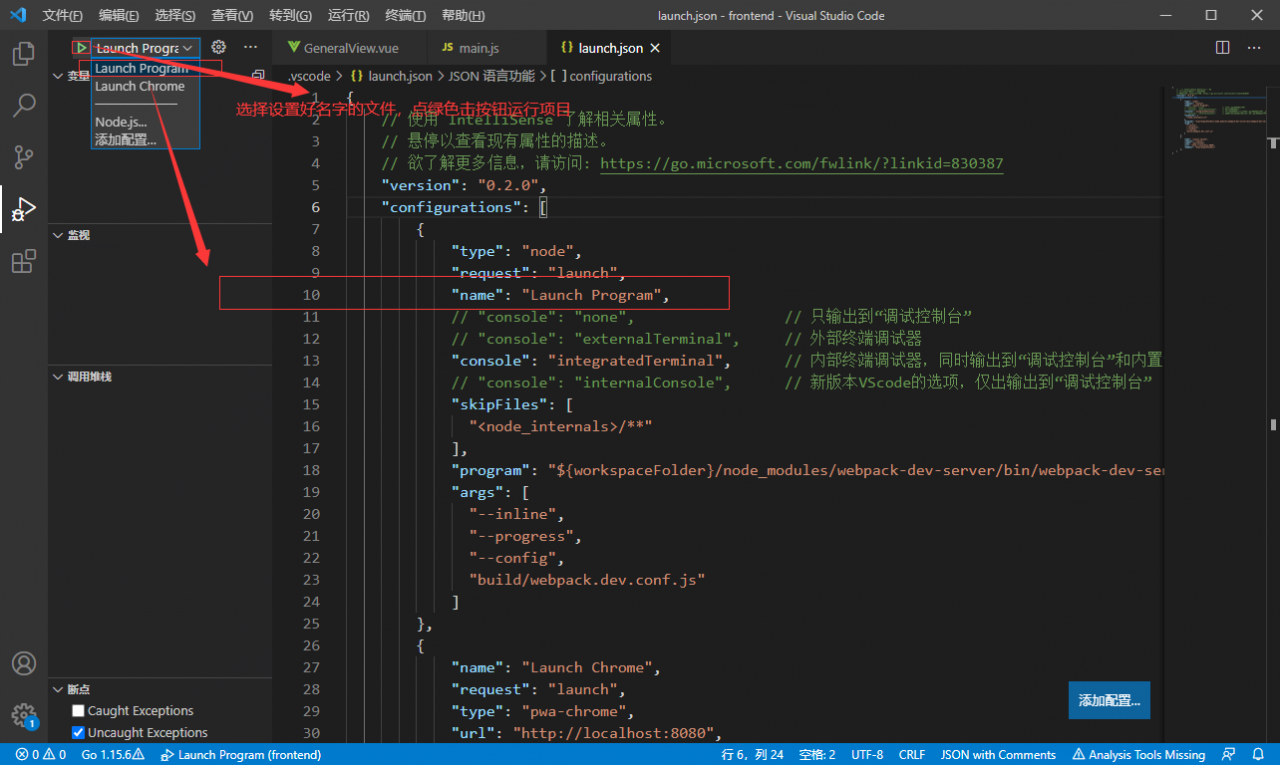The image size is (1280, 765).
Task: Click configurations in the breadcrumb
Action: pos(601,76)
